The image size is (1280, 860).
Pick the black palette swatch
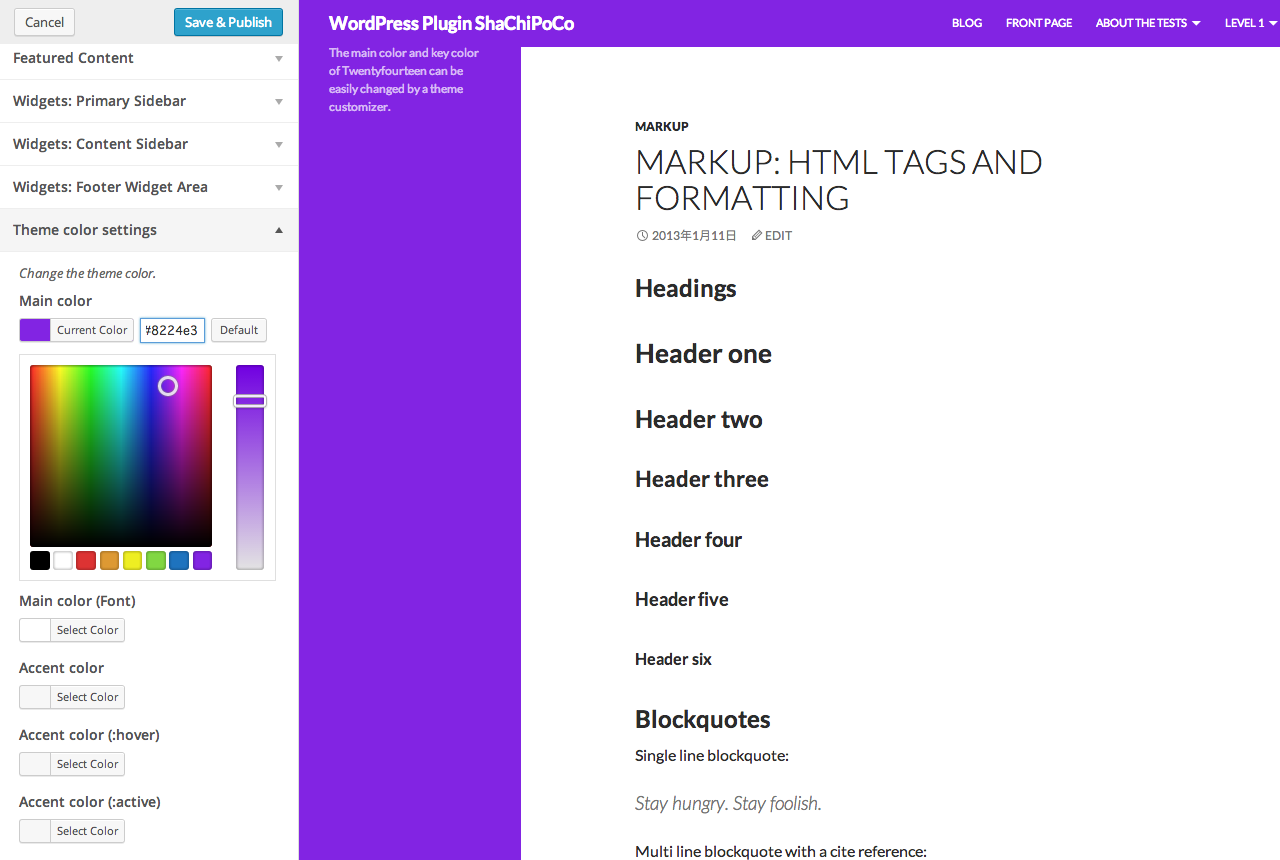[x=40, y=560]
